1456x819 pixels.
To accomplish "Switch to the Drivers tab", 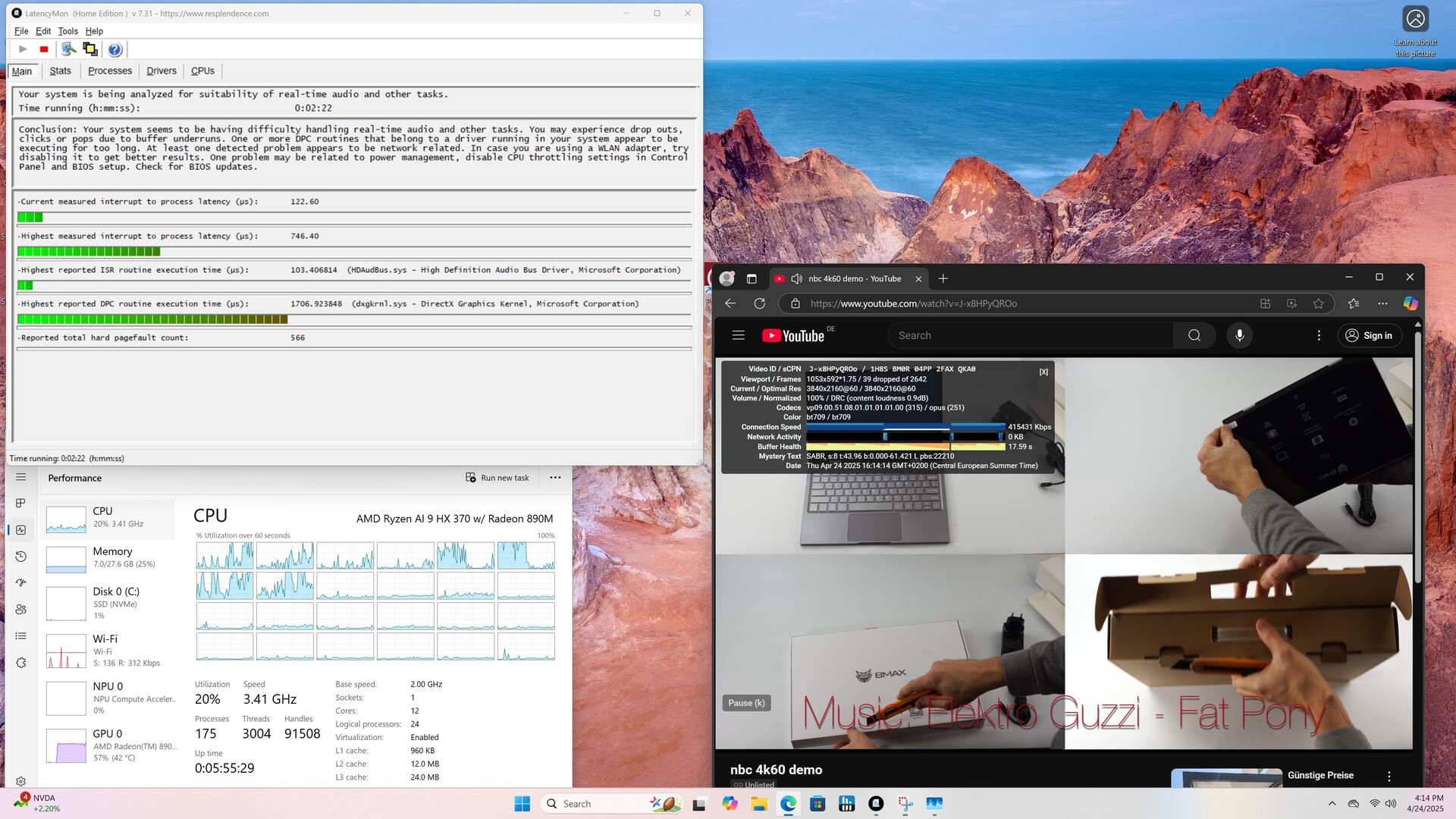I will click(161, 71).
